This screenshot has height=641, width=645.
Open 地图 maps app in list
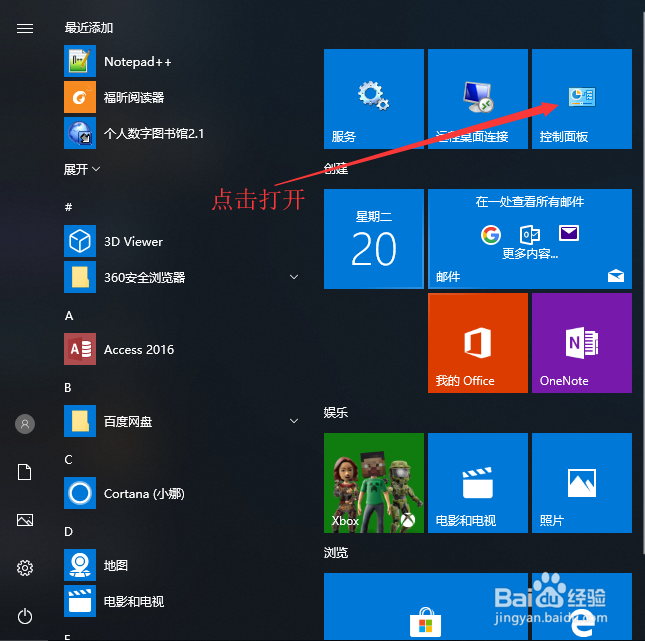(181, 565)
